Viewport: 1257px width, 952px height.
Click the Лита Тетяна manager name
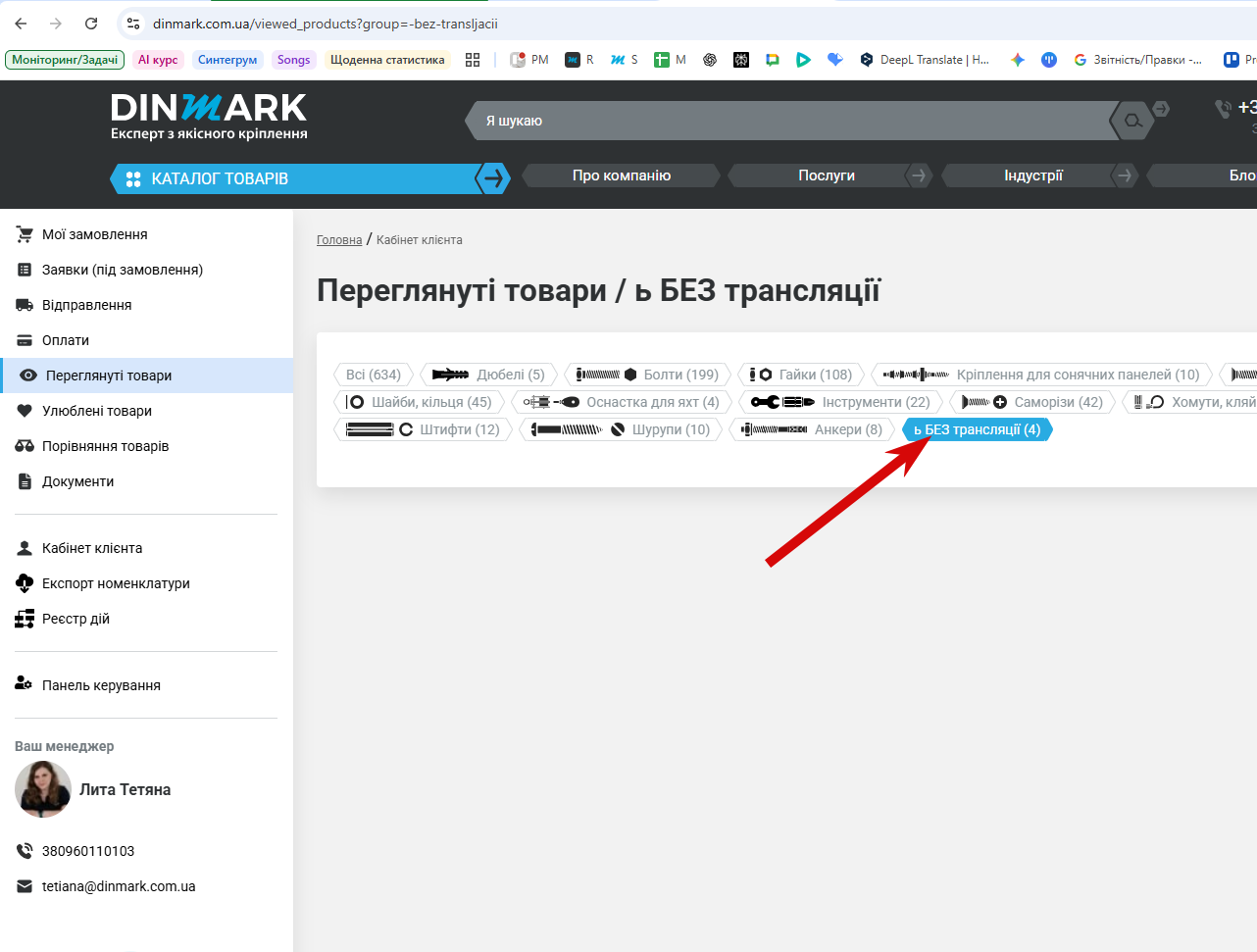(126, 789)
